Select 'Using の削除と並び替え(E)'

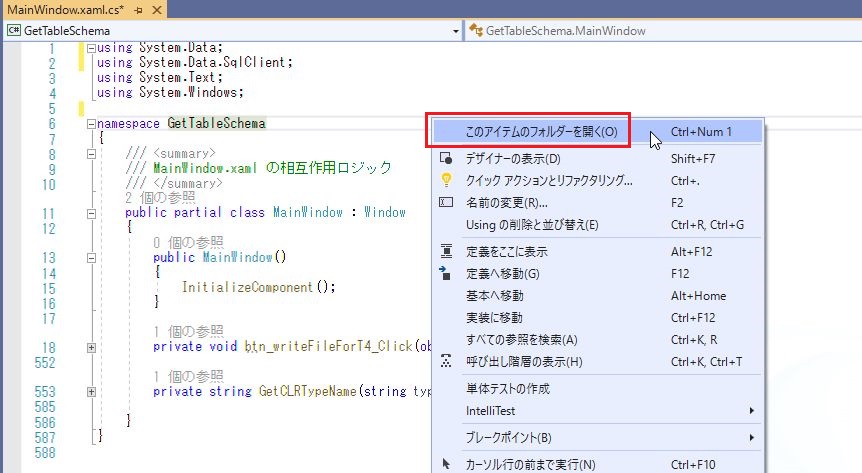coord(598,224)
